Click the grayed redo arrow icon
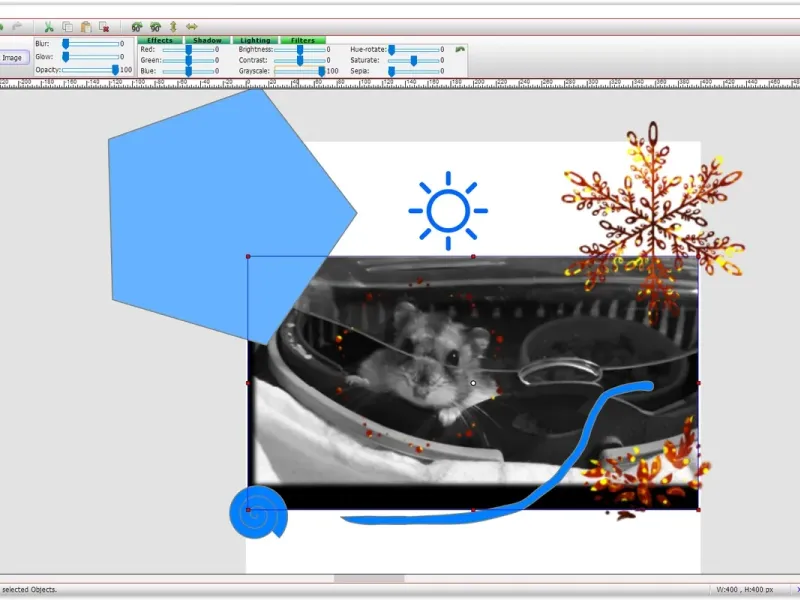 17,26
